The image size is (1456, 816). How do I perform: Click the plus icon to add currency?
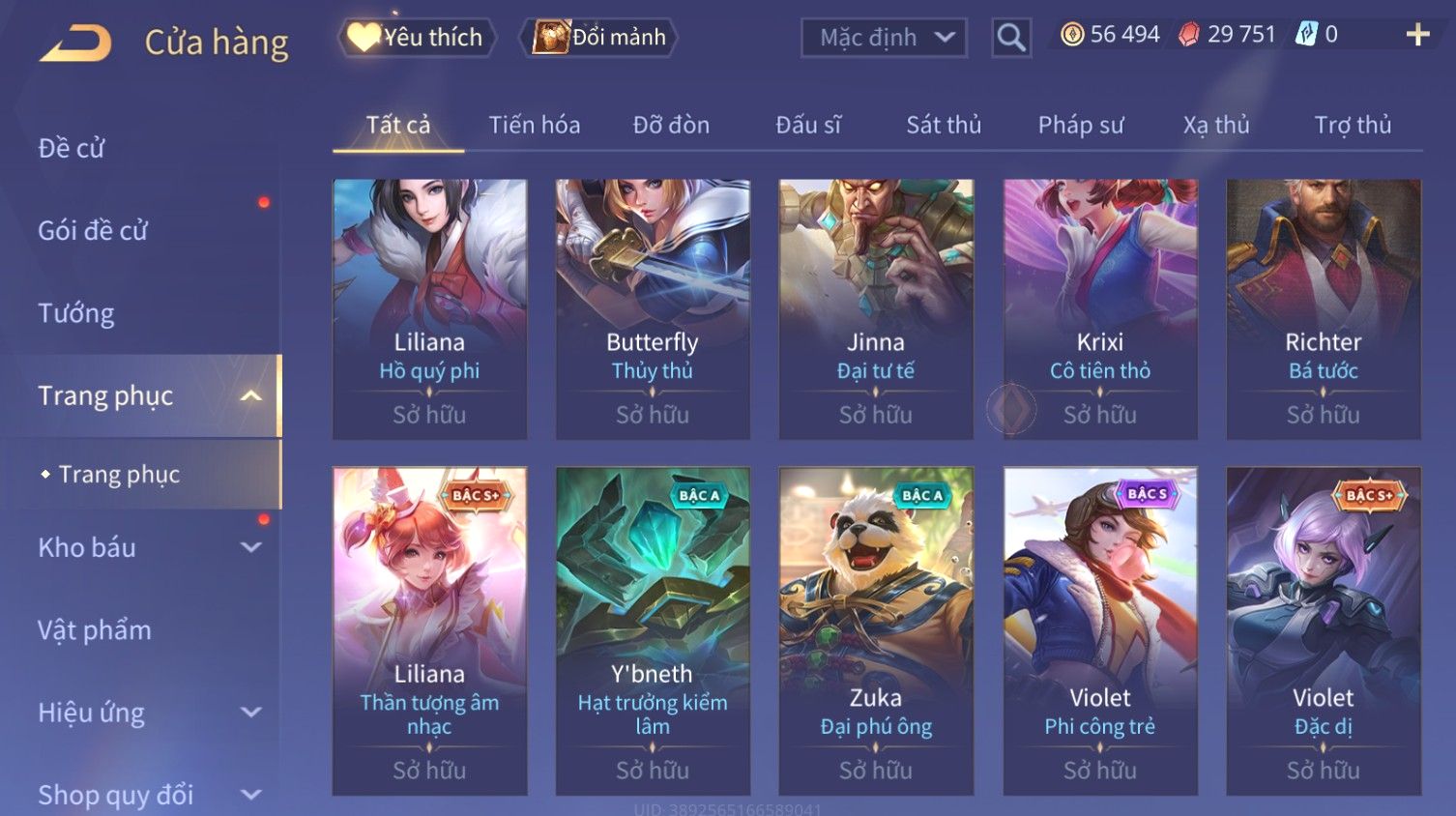click(1417, 35)
